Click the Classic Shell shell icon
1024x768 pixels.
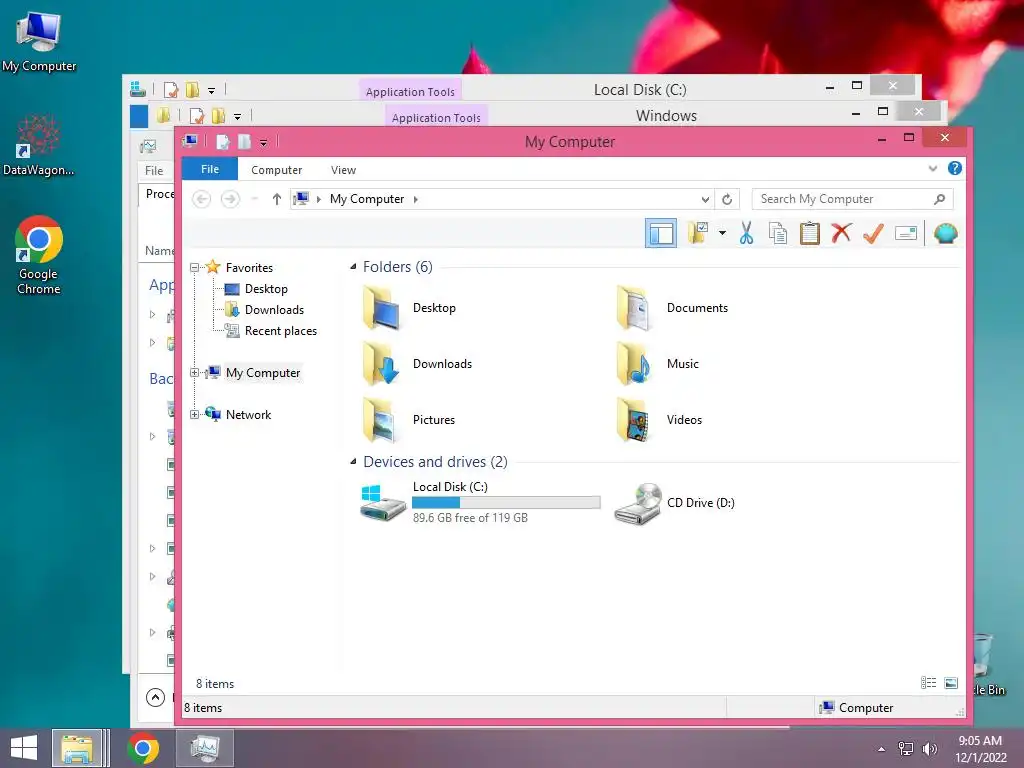tap(946, 233)
